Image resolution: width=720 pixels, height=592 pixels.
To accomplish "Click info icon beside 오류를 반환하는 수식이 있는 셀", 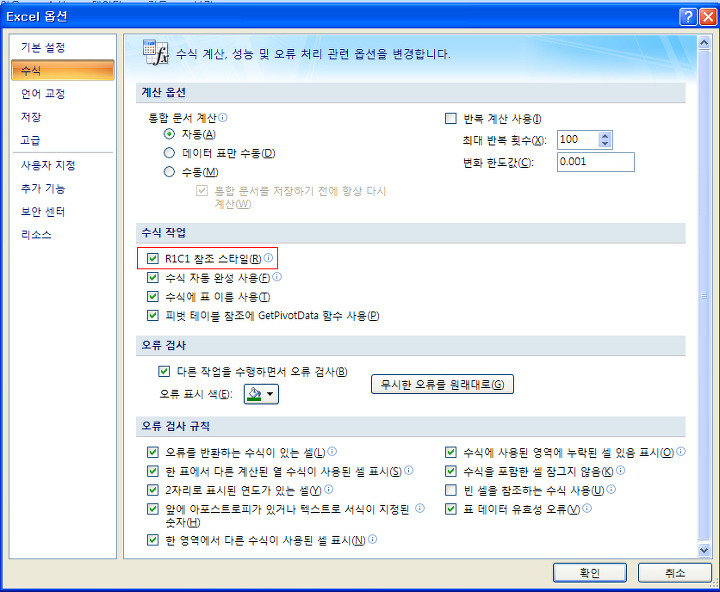I will pos(332,451).
